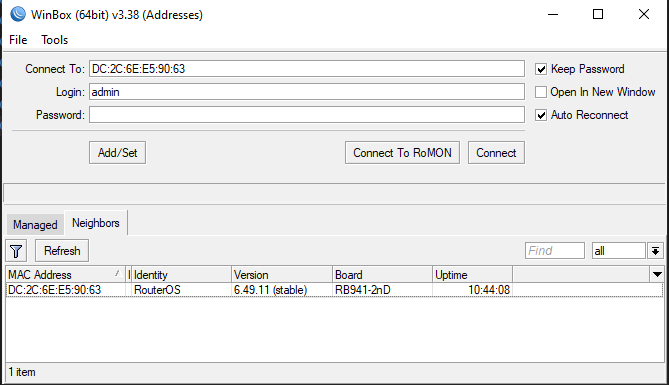The image size is (669, 385).
Task: Select the Neighbors tab
Action: point(96,223)
